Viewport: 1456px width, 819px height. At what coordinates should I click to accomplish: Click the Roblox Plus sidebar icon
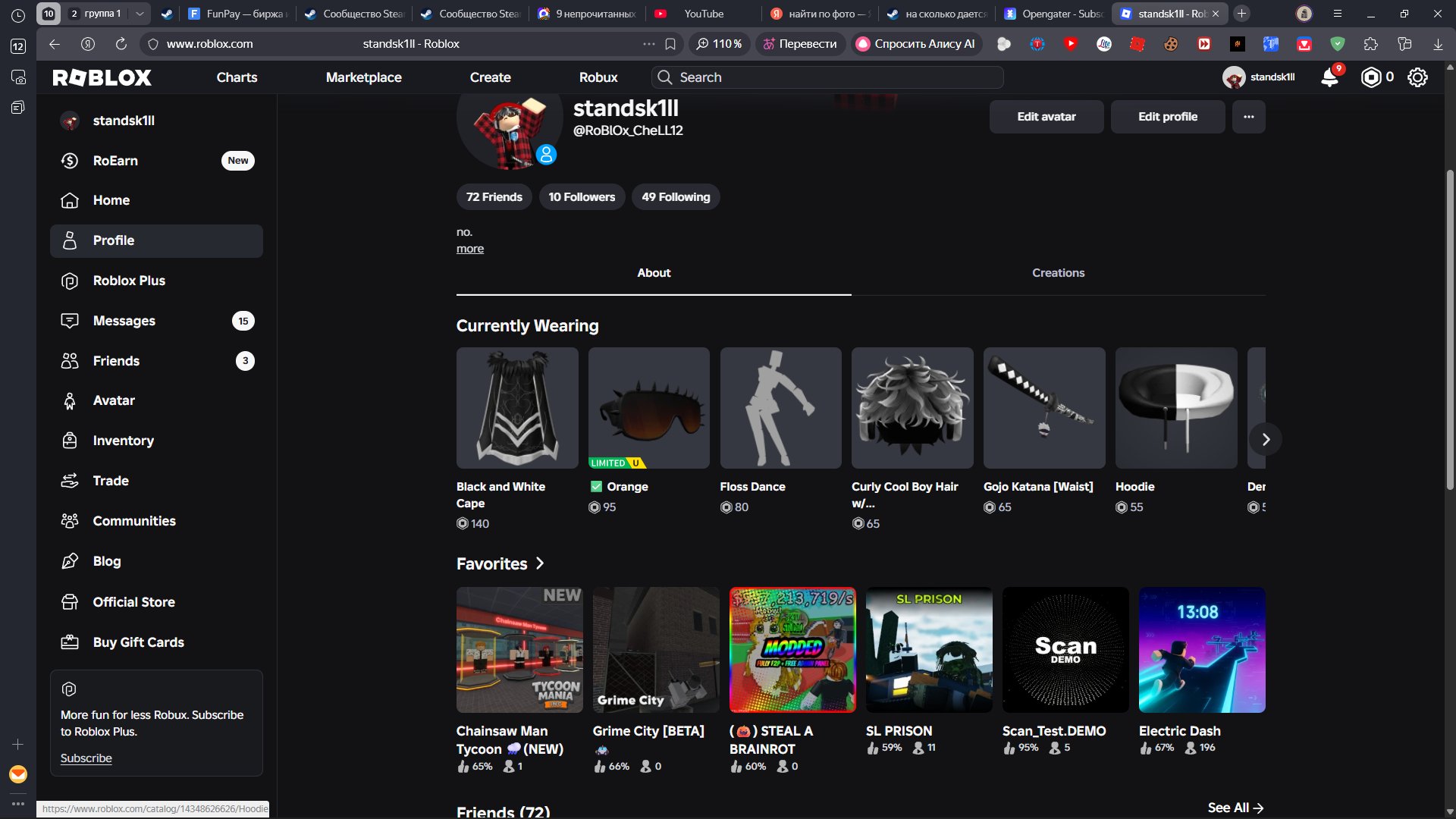[70, 281]
